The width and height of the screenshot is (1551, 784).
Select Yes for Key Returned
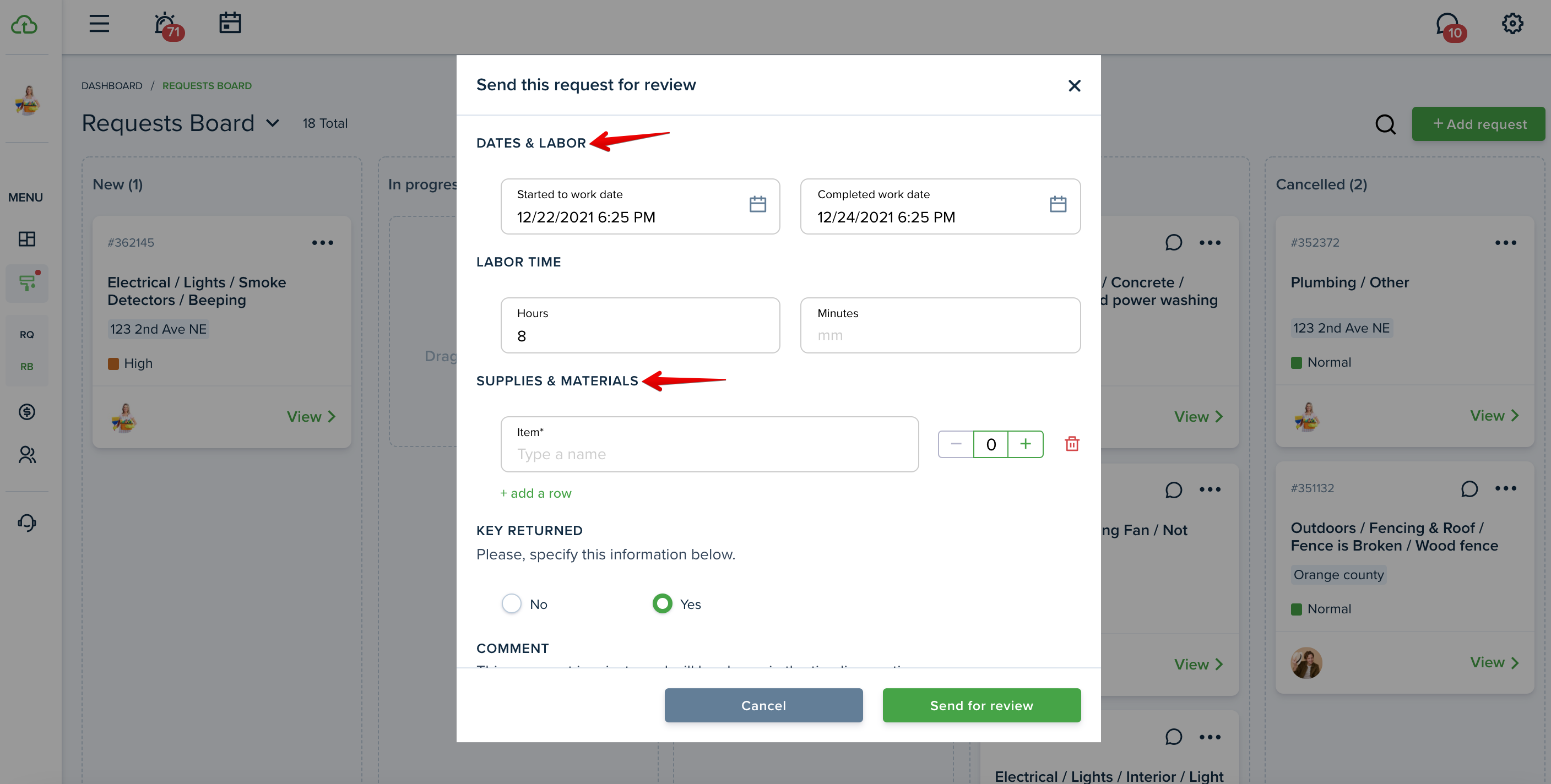coord(661,603)
